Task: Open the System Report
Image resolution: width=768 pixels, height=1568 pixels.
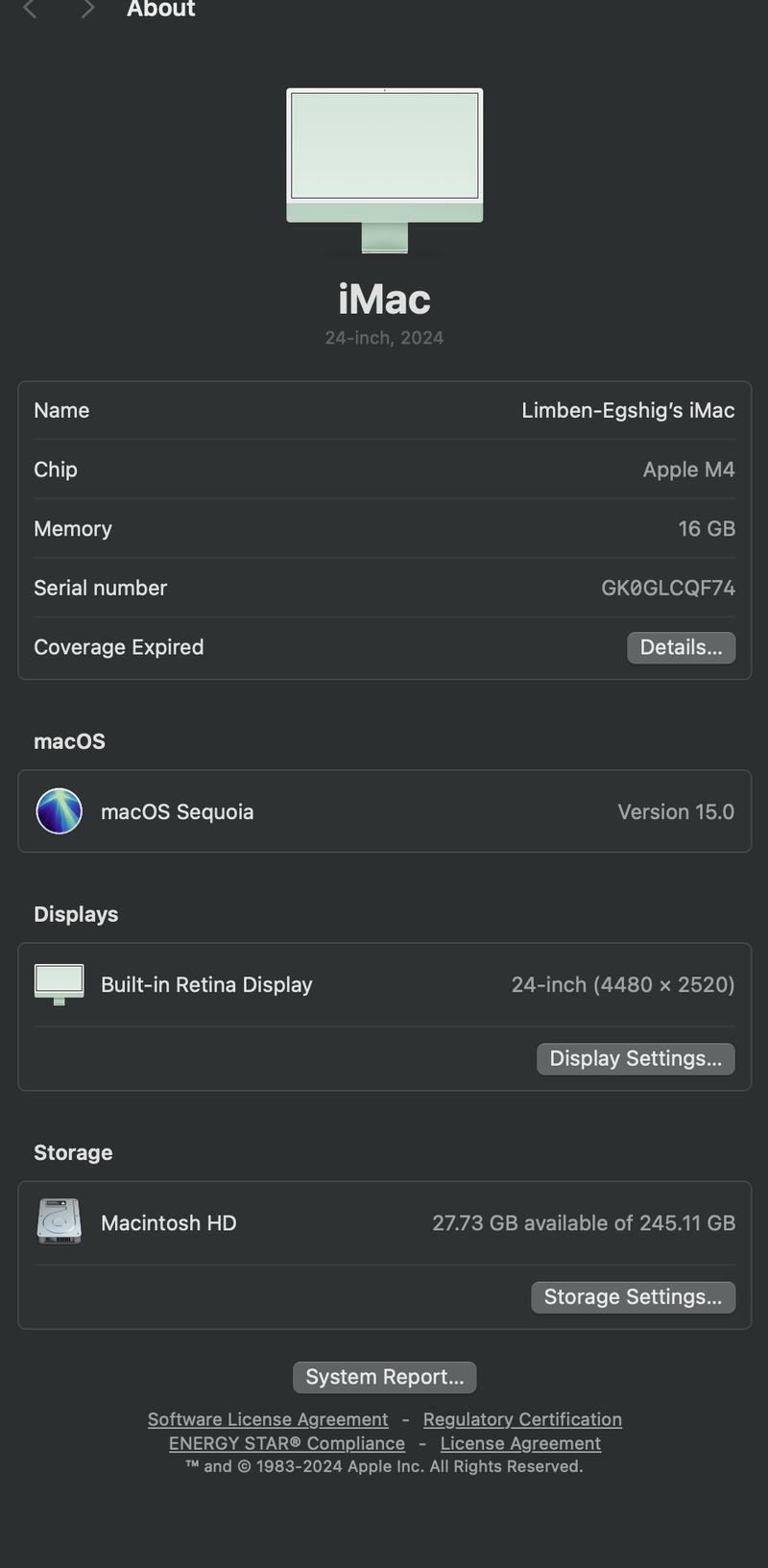Action: point(384,1377)
